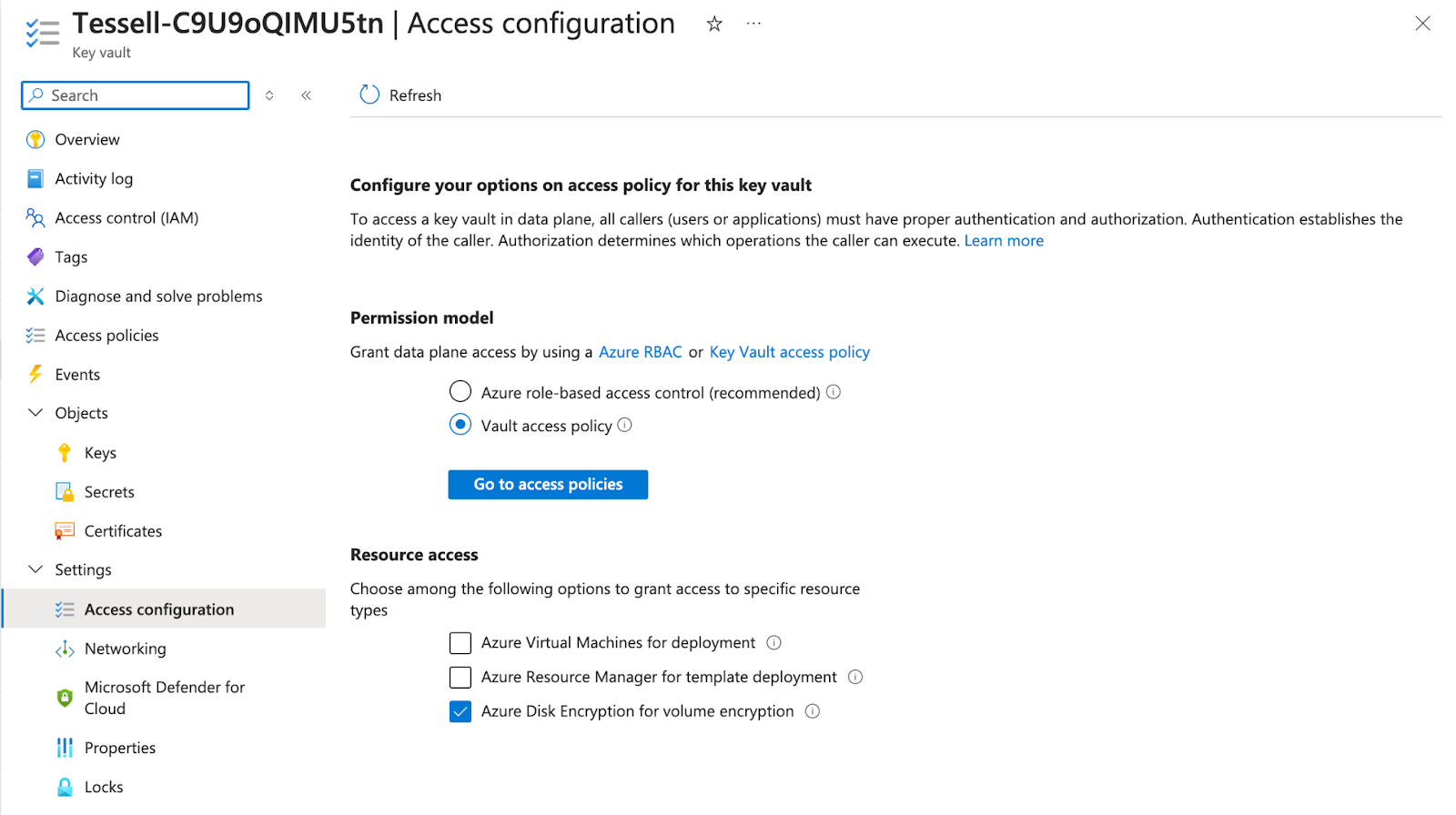This screenshot has height=815, width=1456.
Task: Open Keys via its key icon
Action: [x=65, y=453]
